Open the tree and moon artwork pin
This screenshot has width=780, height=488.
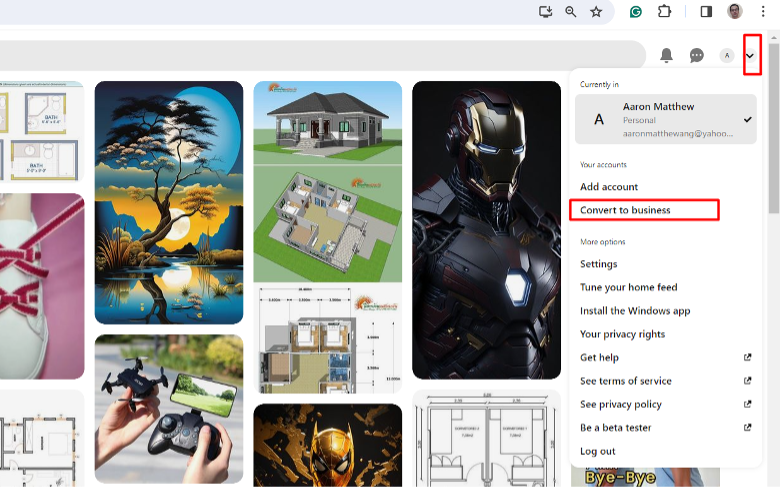click(x=169, y=202)
